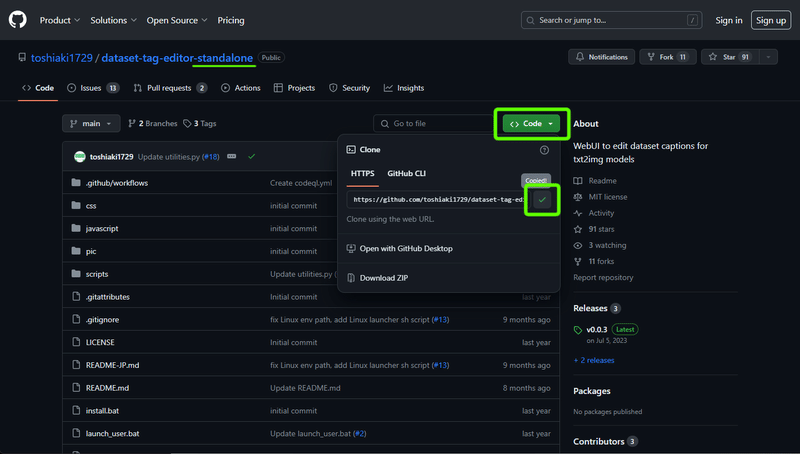800x454 pixels.
Task: Switch to the Actions tab
Action: point(241,88)
